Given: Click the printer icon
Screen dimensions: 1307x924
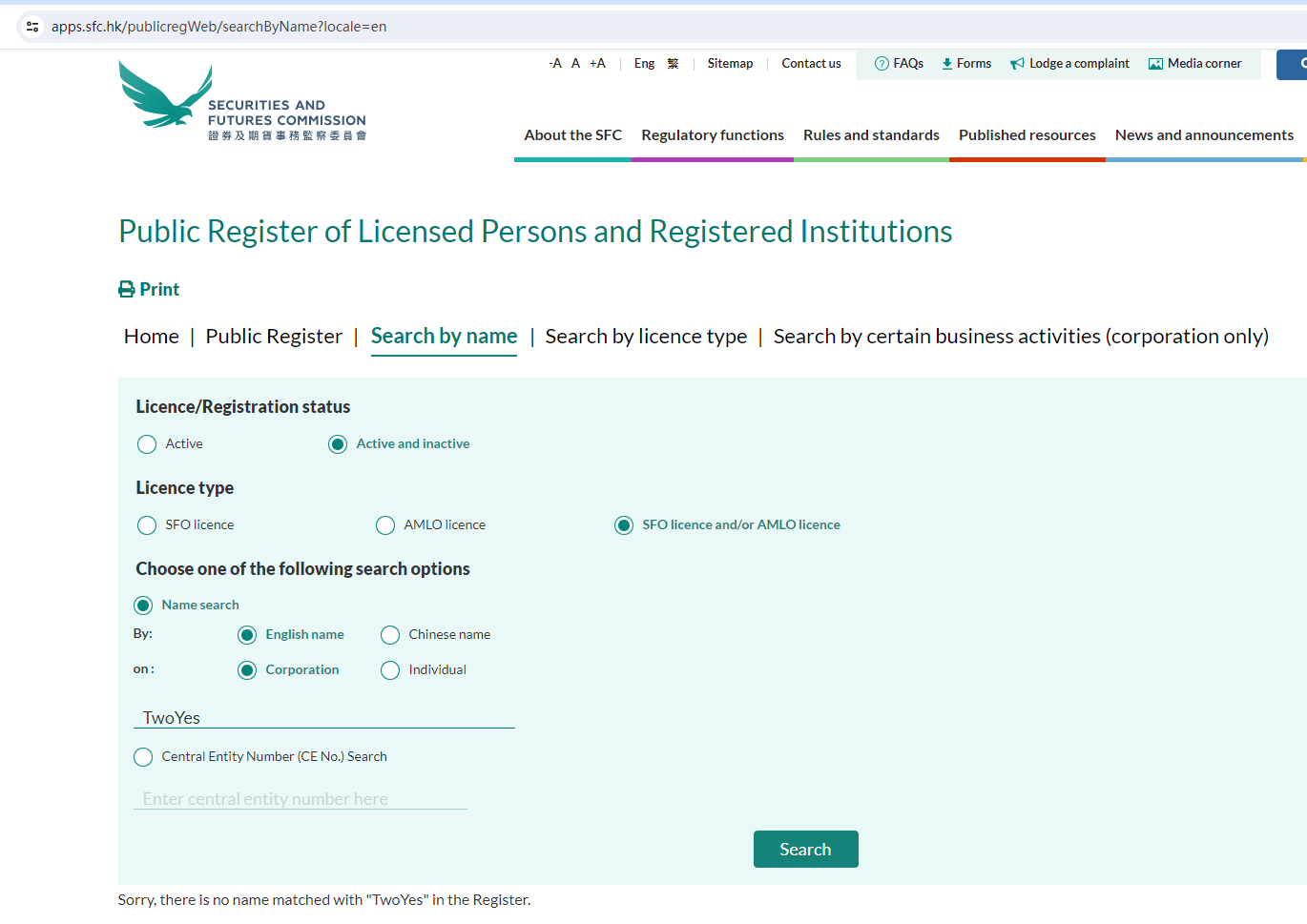Looking at the screenshot, I should click(127, 289).
